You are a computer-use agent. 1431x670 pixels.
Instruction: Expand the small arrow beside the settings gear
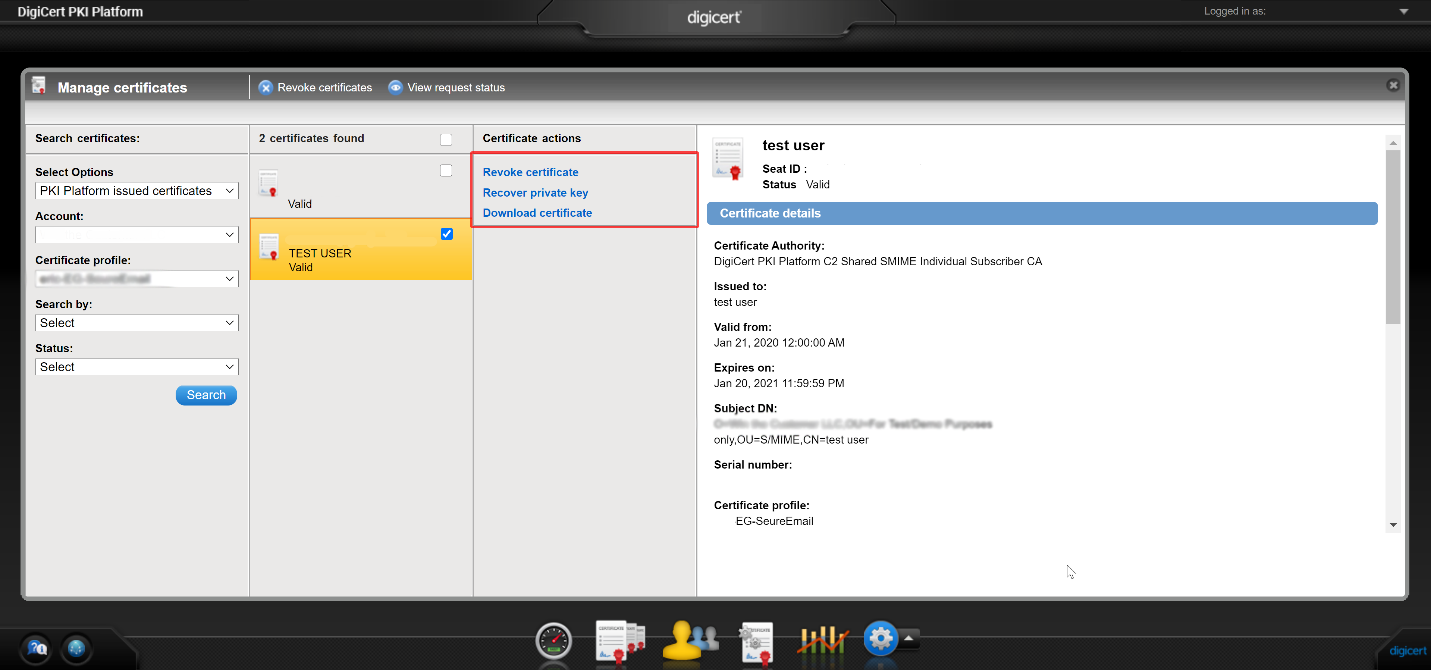[x=909, y=636]
